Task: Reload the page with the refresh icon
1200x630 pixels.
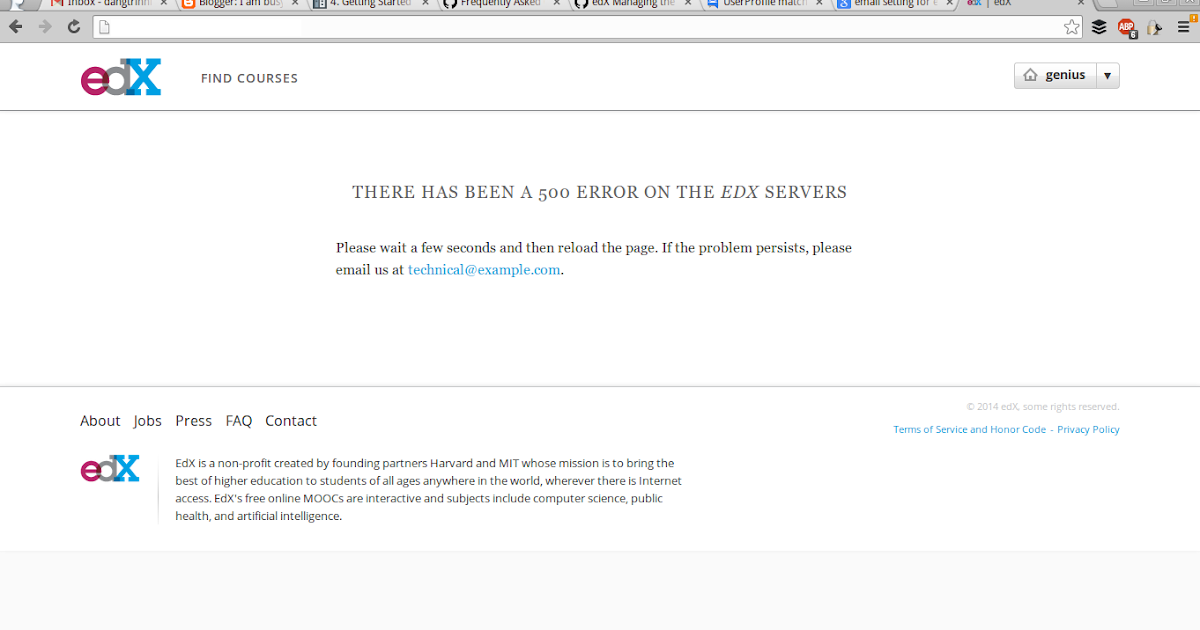Action: tap(74, 27)
